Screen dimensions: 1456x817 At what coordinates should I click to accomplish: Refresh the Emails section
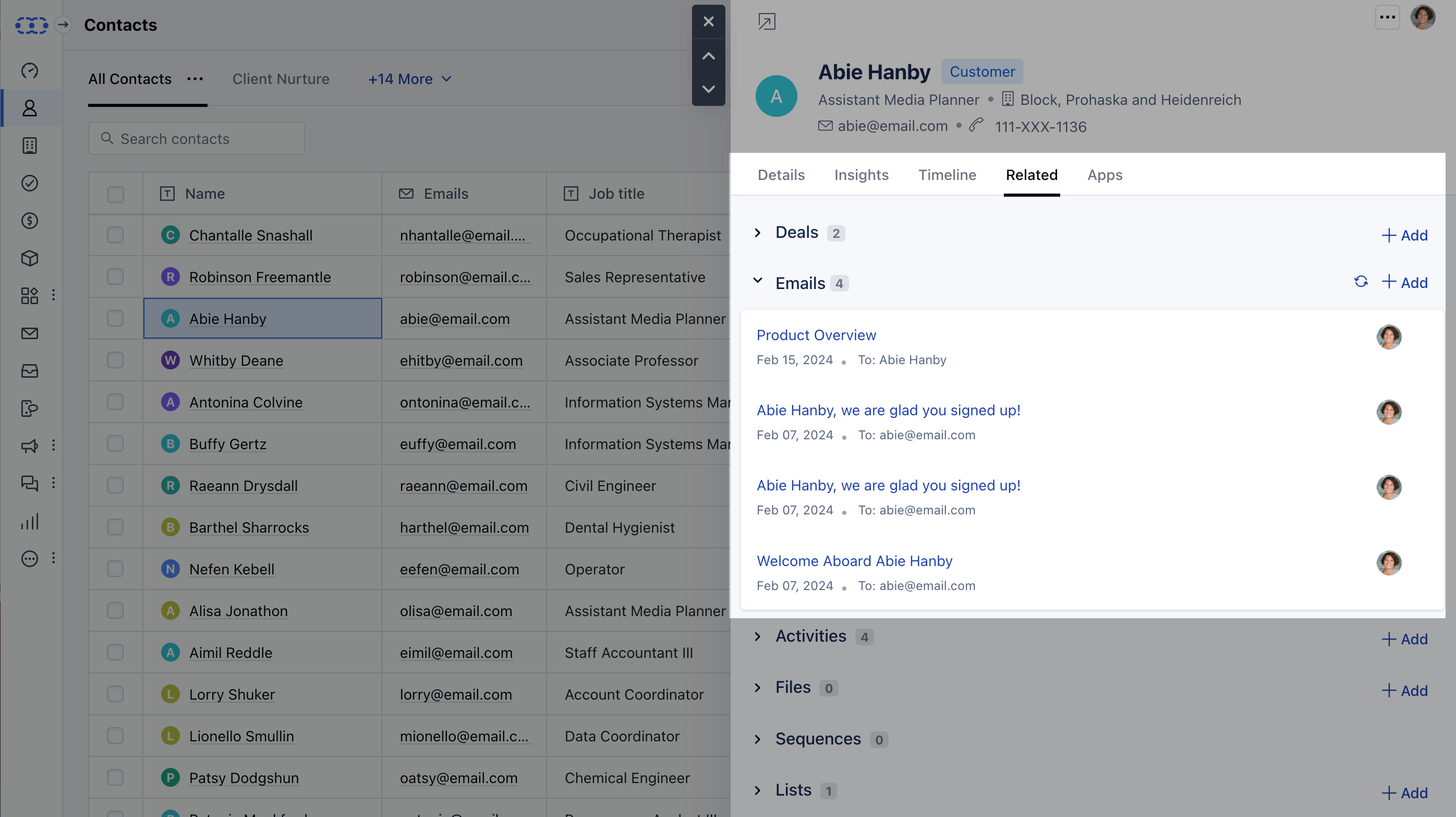1361,282
